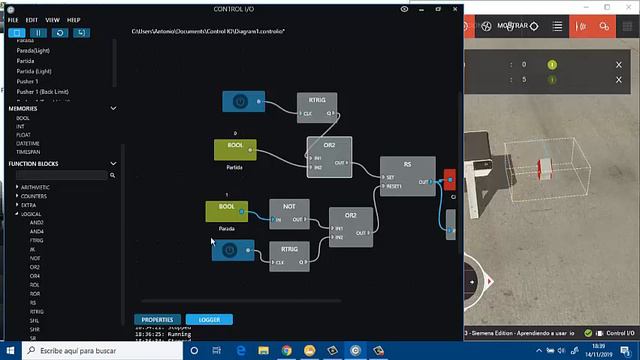Viewport: 640px width, 360px height.
Task: Expand the EXTRA category
Action: tap(17, 205)
